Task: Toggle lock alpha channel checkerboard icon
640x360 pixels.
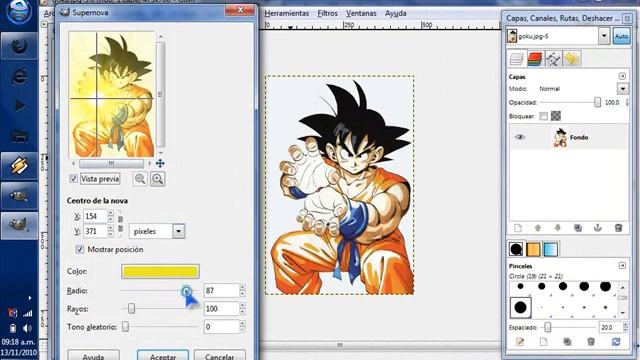Action: click(556, 116)
